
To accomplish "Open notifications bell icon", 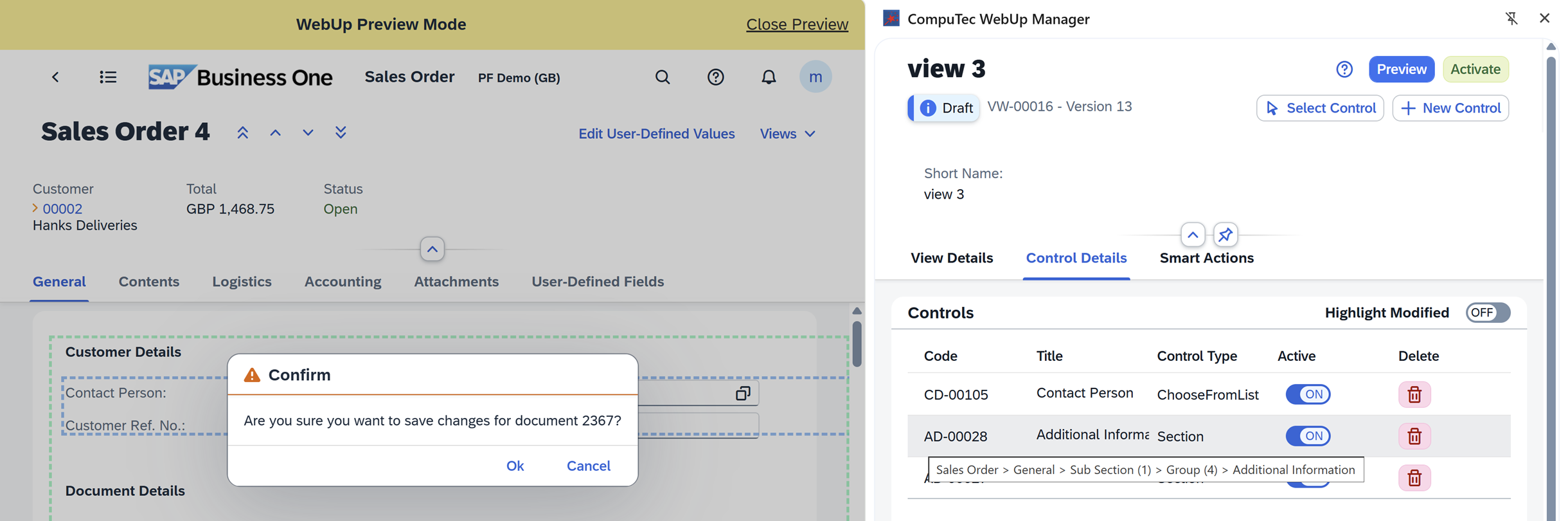I will (x=769, y=77).
